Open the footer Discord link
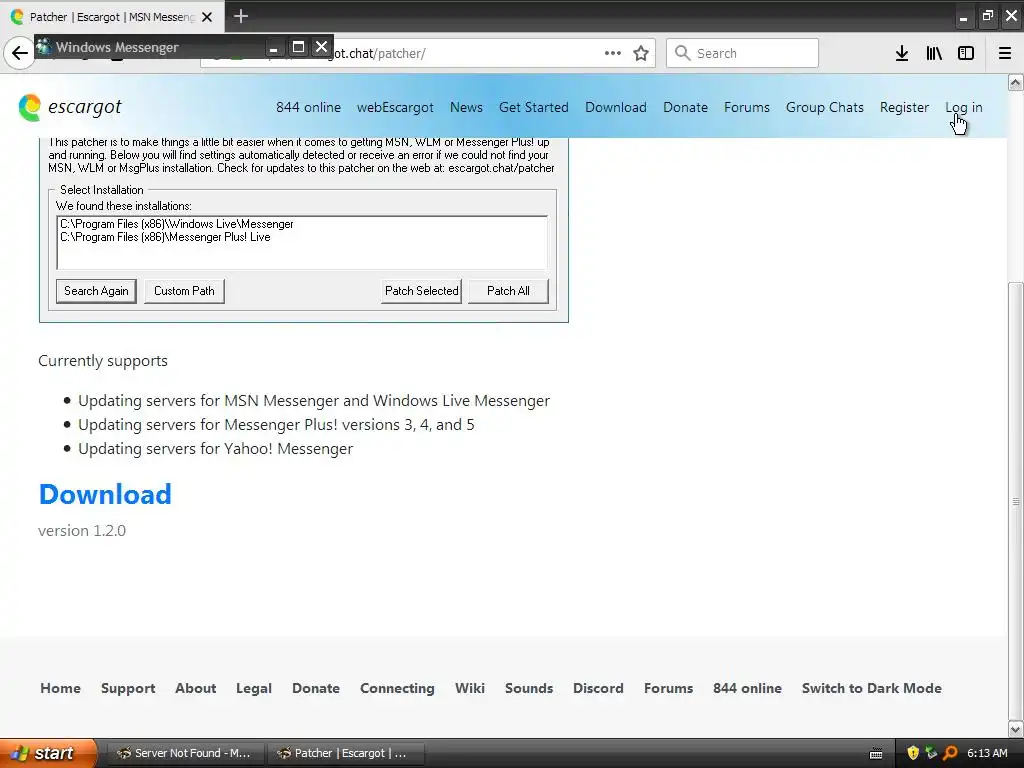Image resolution: width=1024 pixels, height=768 pixels. pos(598,688)
